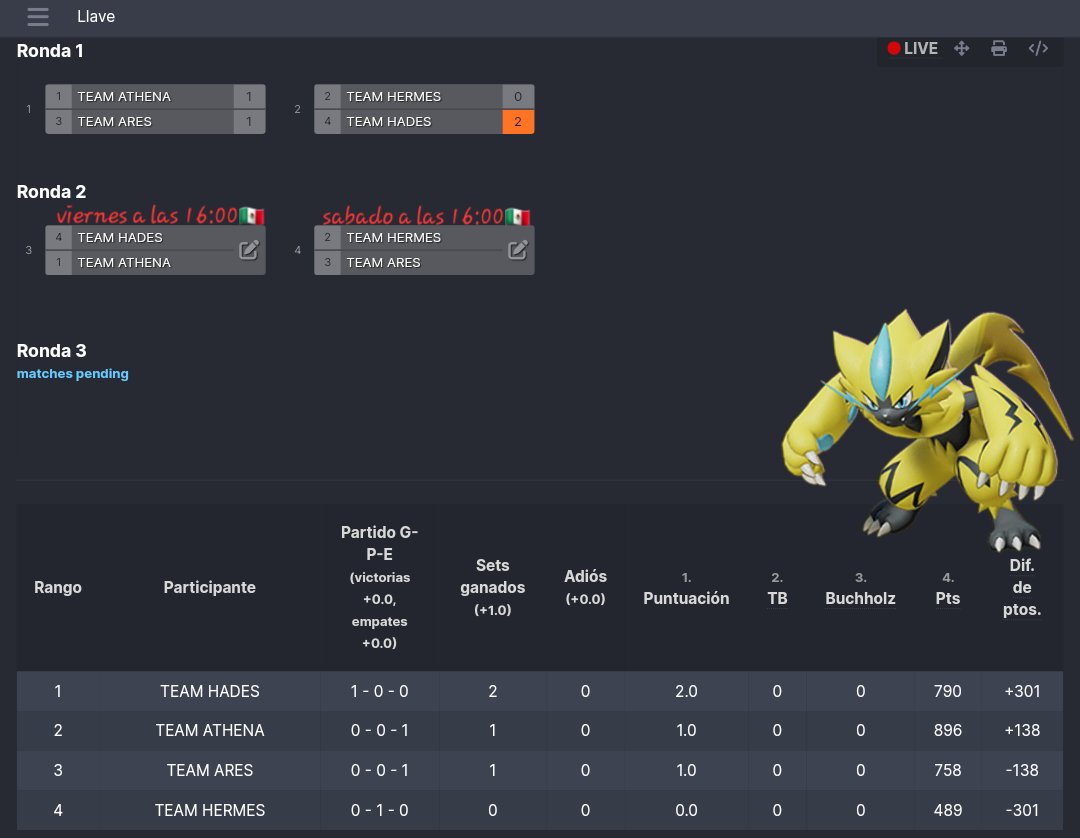
Task: Click the 758 Pts value
Action: coord(948,771)
